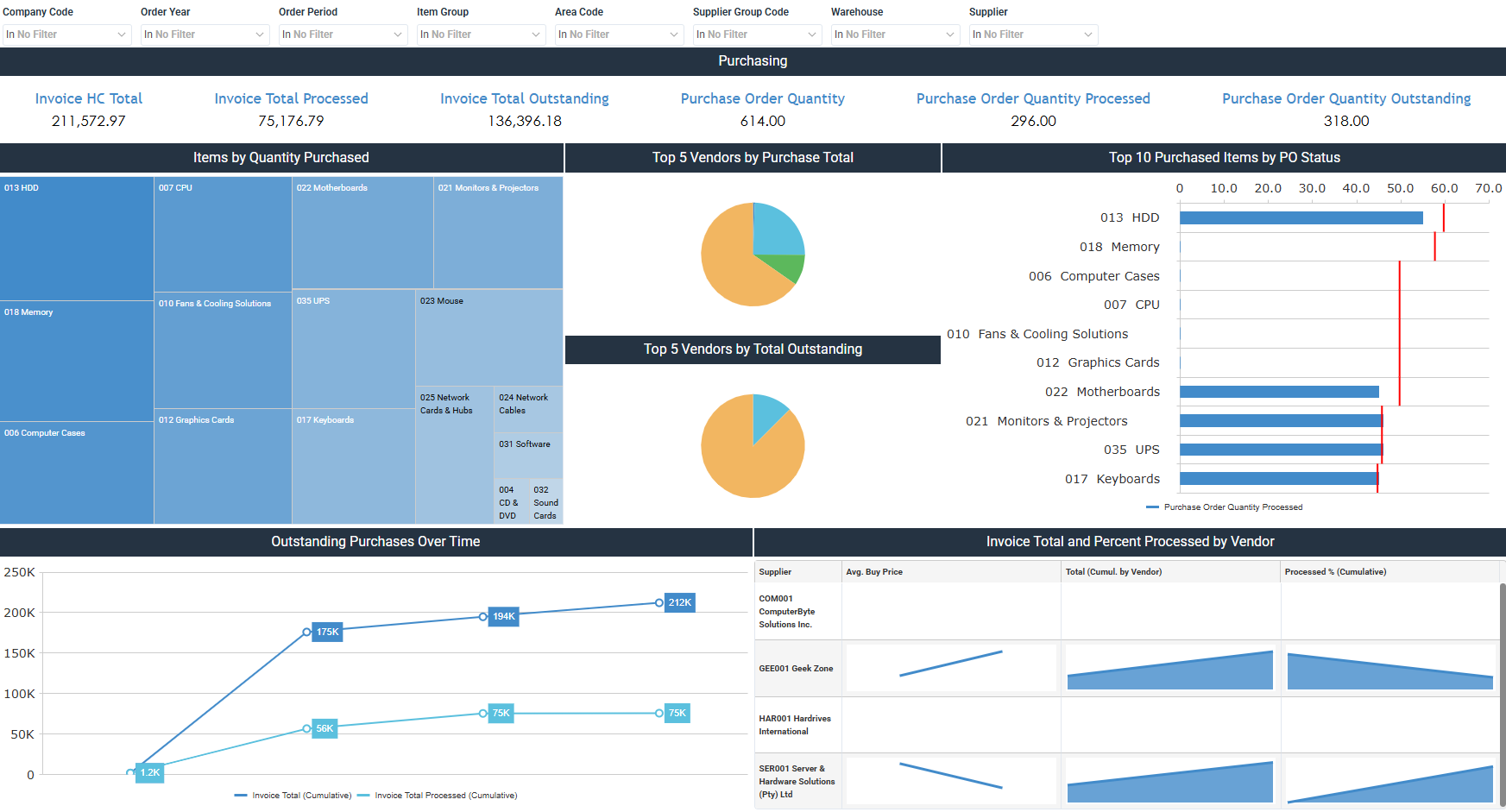Viewport: 1506px width, 812px height.
Task: Click the 013 HDD bar in PO Status chart
Action: click(x=1301, y=217)
